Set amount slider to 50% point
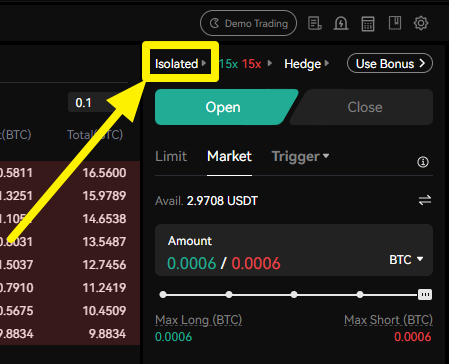 pyautogui.click(x=294, y=295)
